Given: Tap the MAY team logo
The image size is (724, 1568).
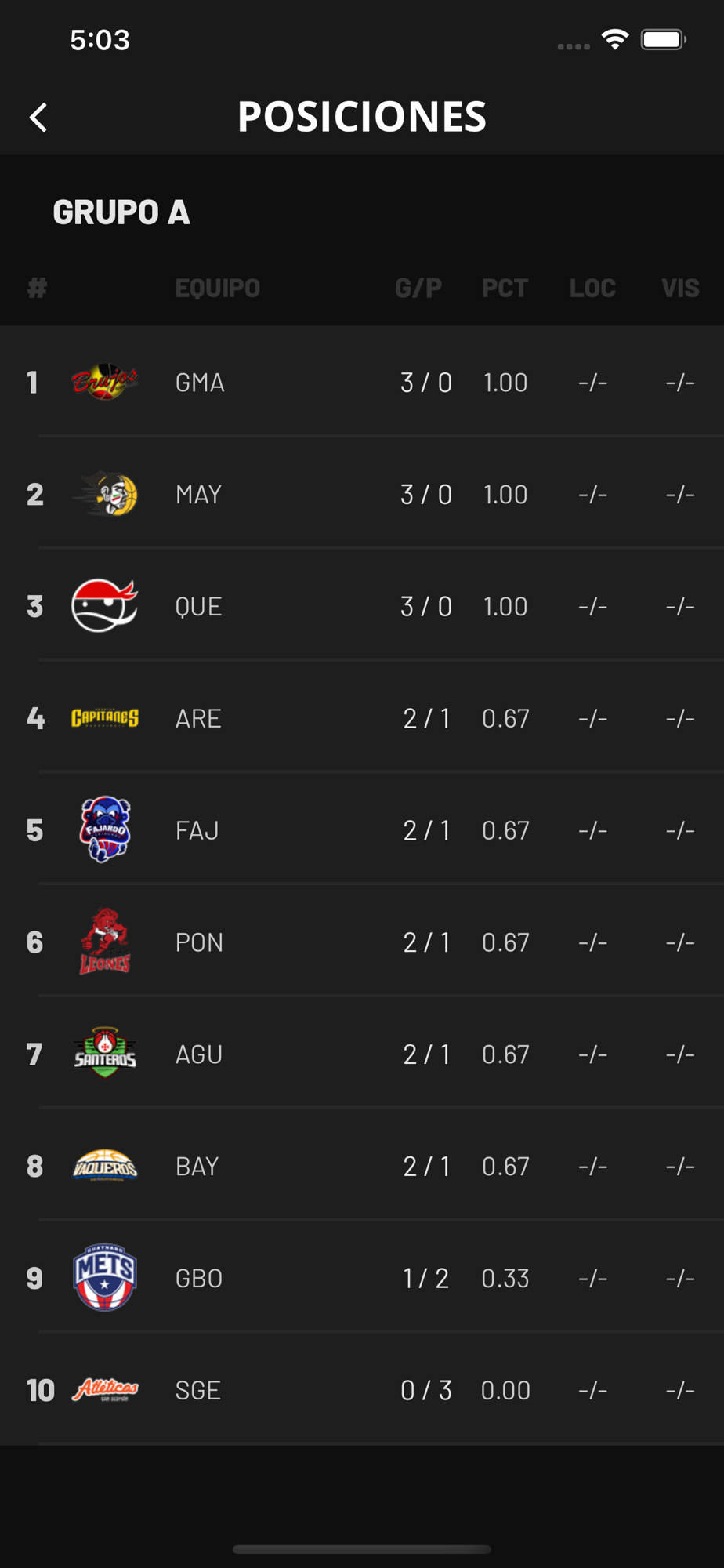Looking at the screenshot, I should 104,494.
